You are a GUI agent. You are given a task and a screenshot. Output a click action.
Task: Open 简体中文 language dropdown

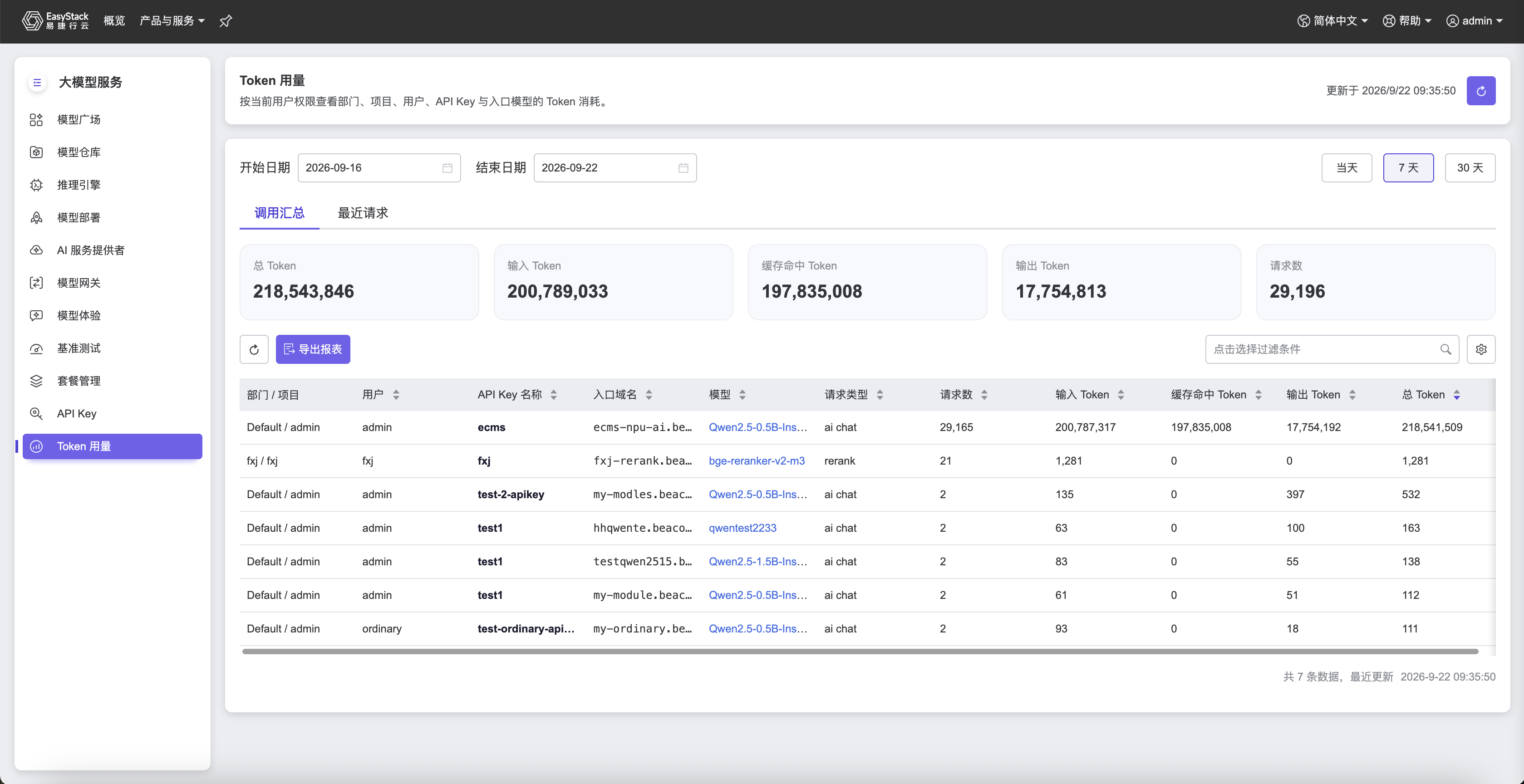coord(1332,21)
